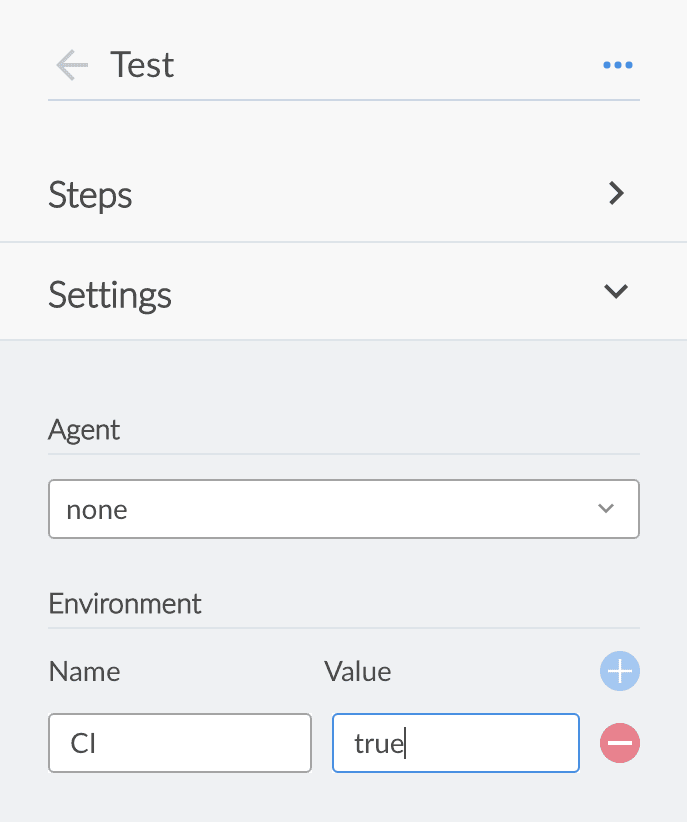Click the red minus icon to remove variable
687x822 pixels.
click(620, 743)
